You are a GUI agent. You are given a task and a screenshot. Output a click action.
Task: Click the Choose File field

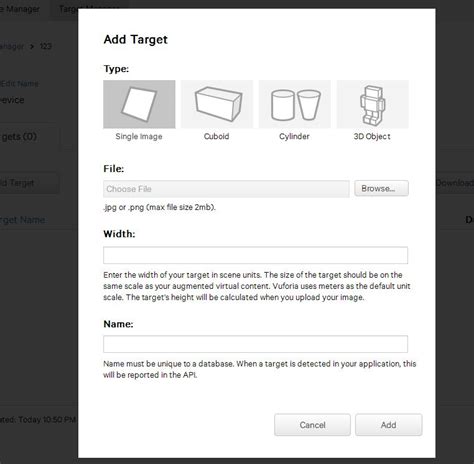pos(226,189)
